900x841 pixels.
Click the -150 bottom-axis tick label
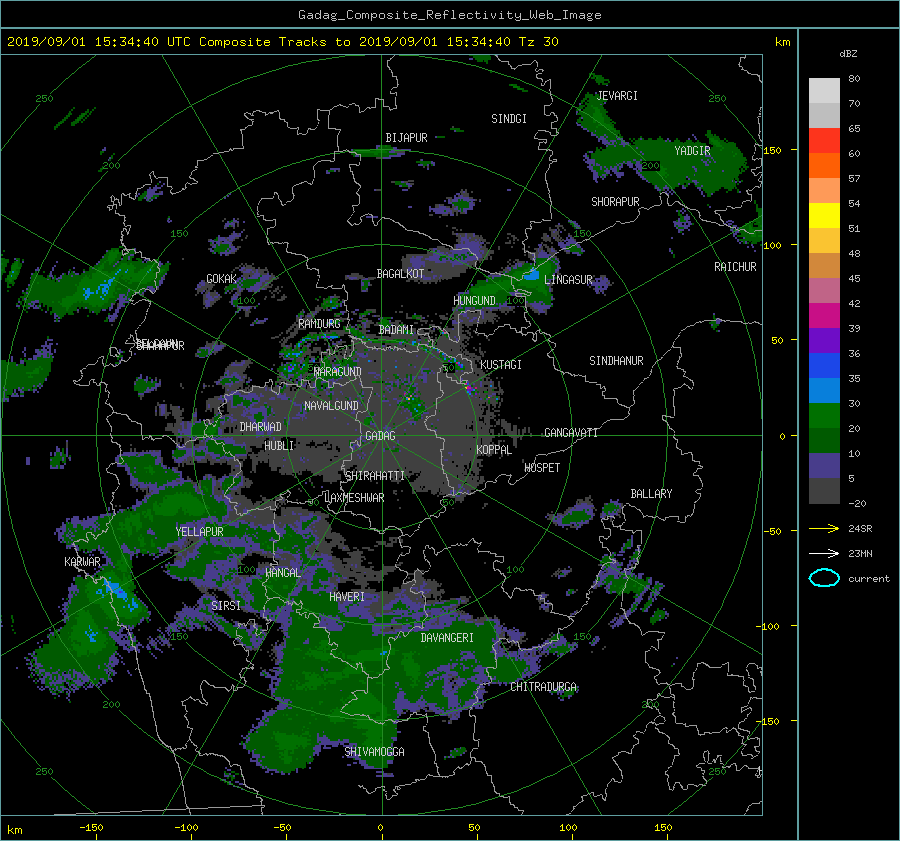[x=91, y=828]
